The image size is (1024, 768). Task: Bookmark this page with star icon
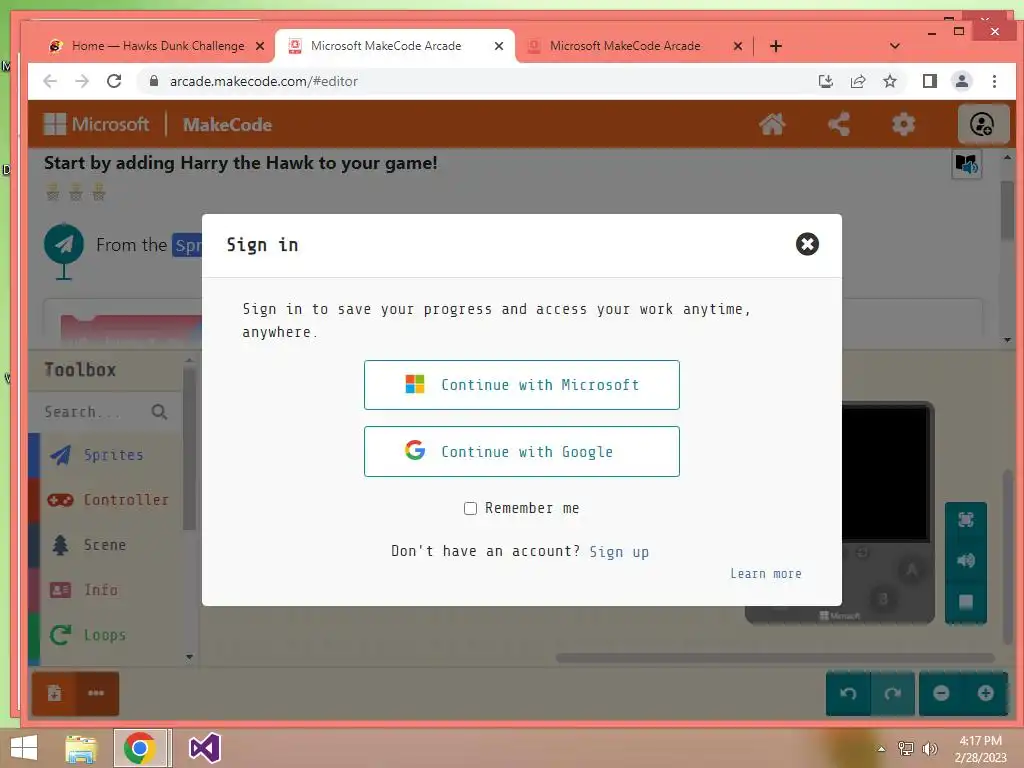click(890, 81)
